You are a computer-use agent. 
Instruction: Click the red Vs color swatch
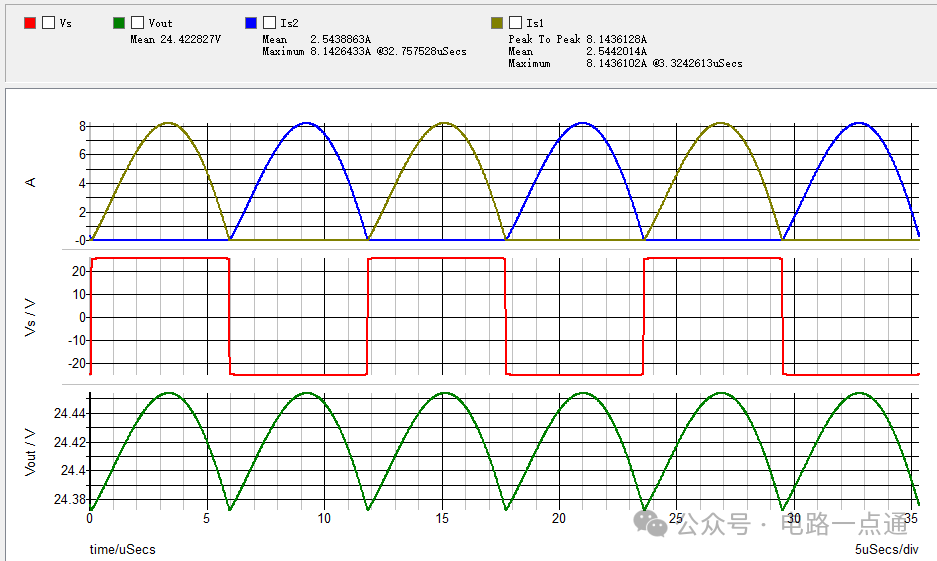(x=30, y=23)
